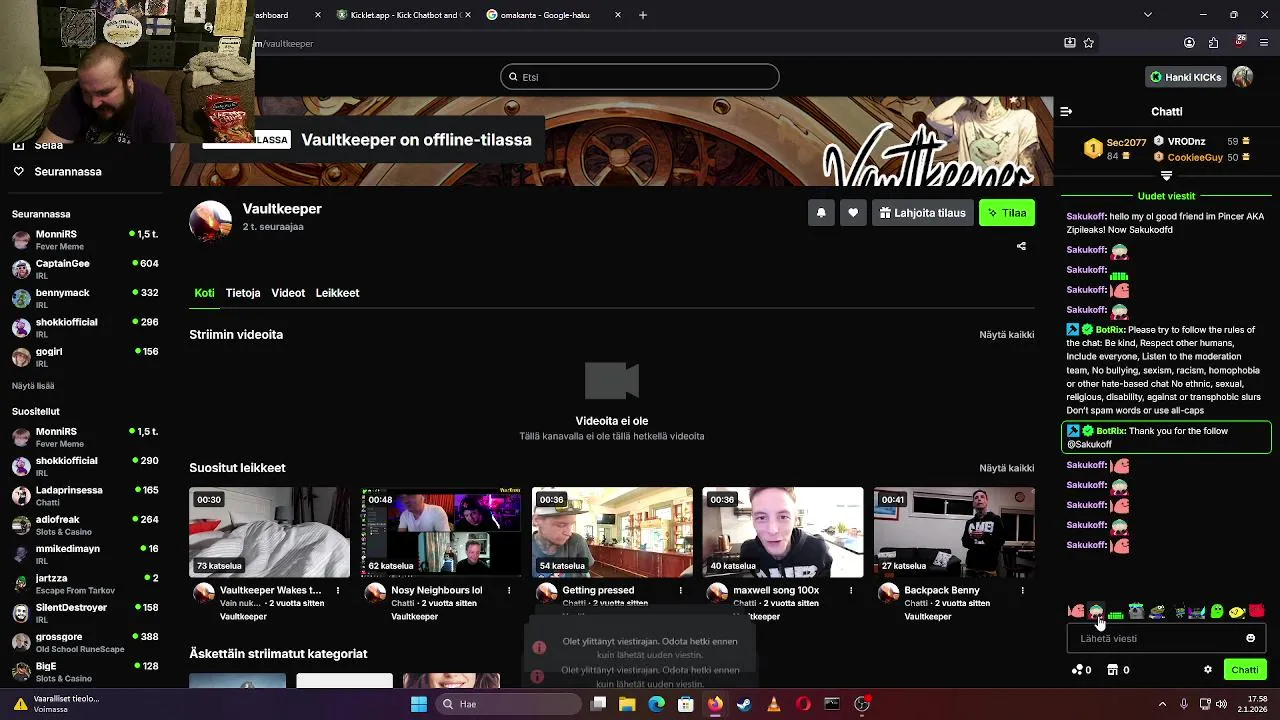Play the maxwell song 100x clip thumbnail
Image resolution: width=1280 pixels, height=720 pixels.
783,532
